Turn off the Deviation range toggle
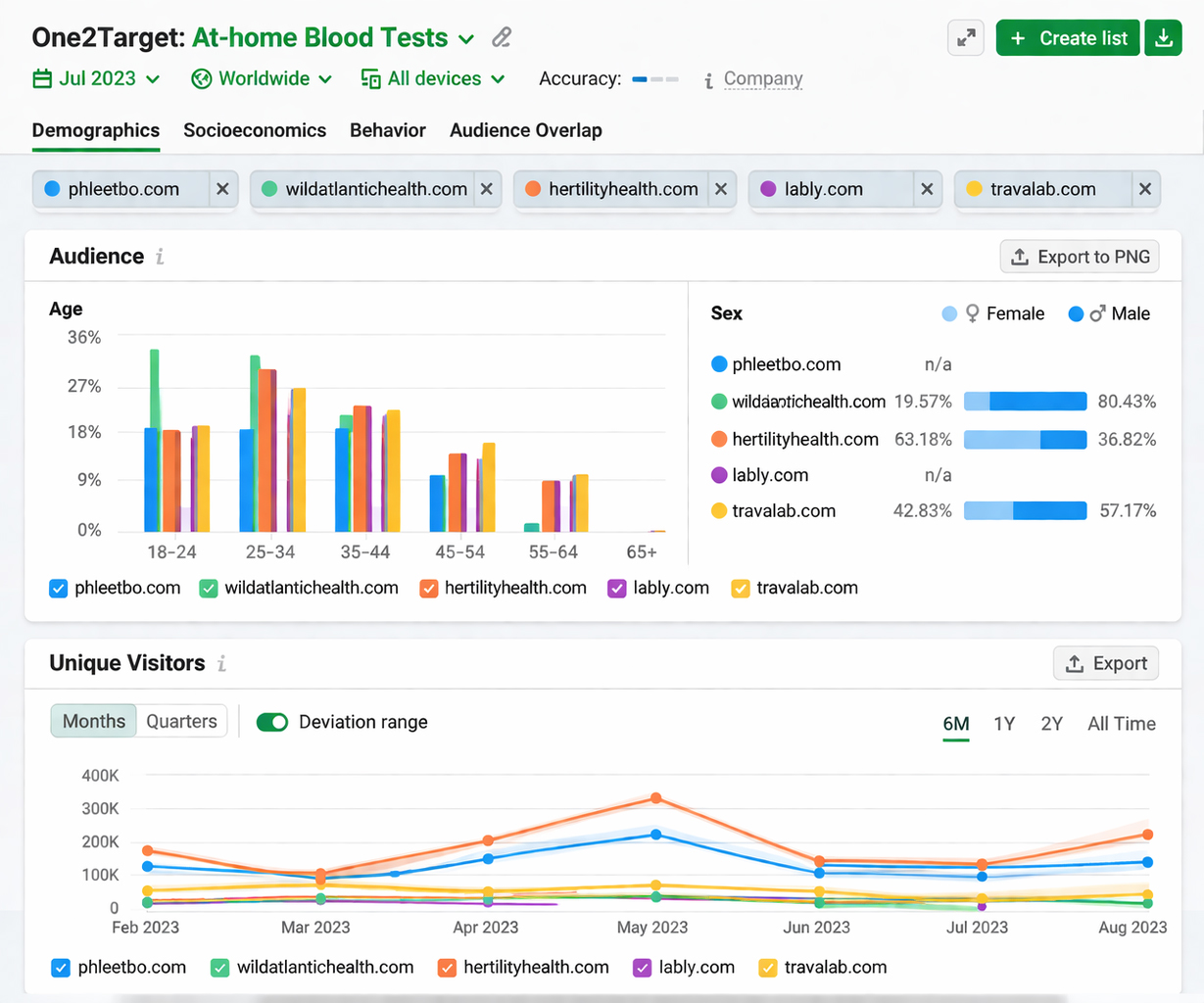1204x1003 pixels. click(272, 722)
